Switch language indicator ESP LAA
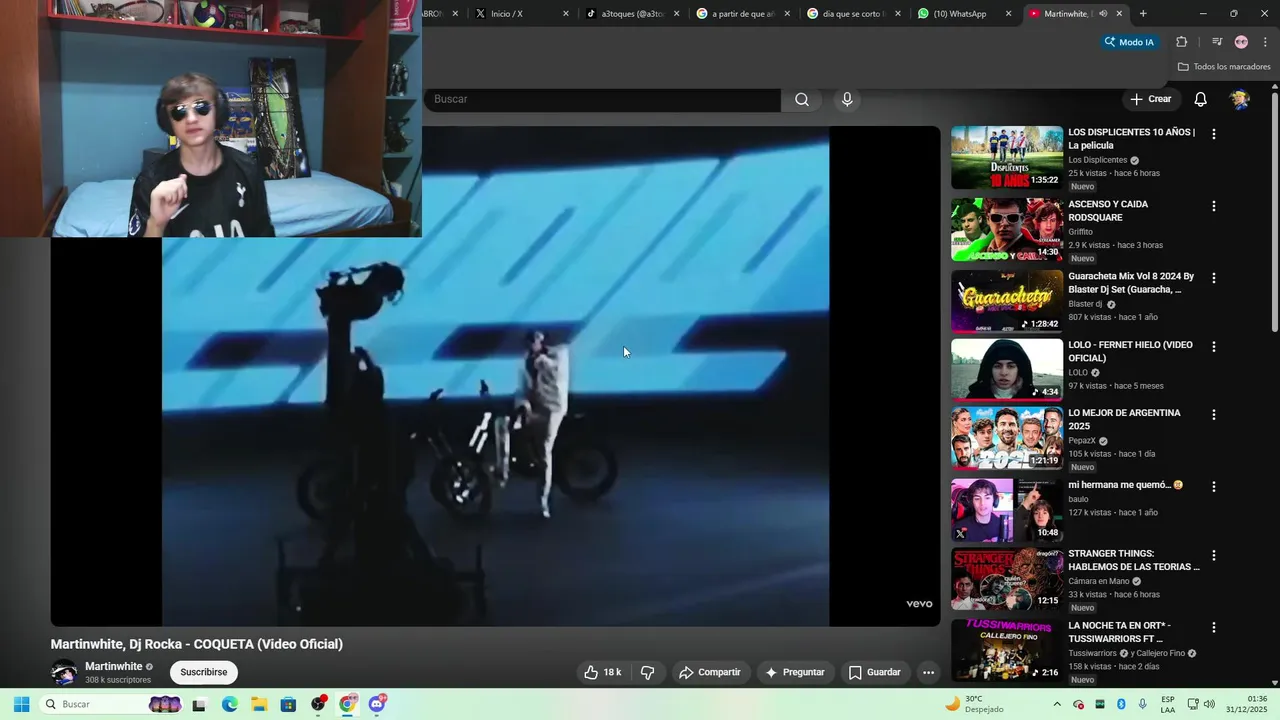This screenshot has width=1280, height=720. point(1168,704)
